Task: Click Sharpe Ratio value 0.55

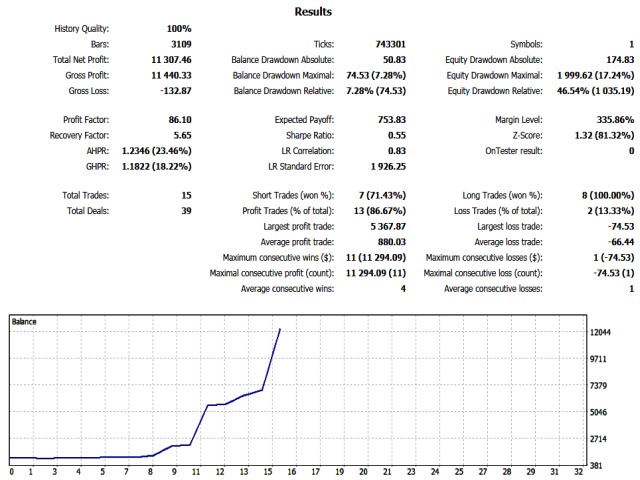Action: click(397, 136)
